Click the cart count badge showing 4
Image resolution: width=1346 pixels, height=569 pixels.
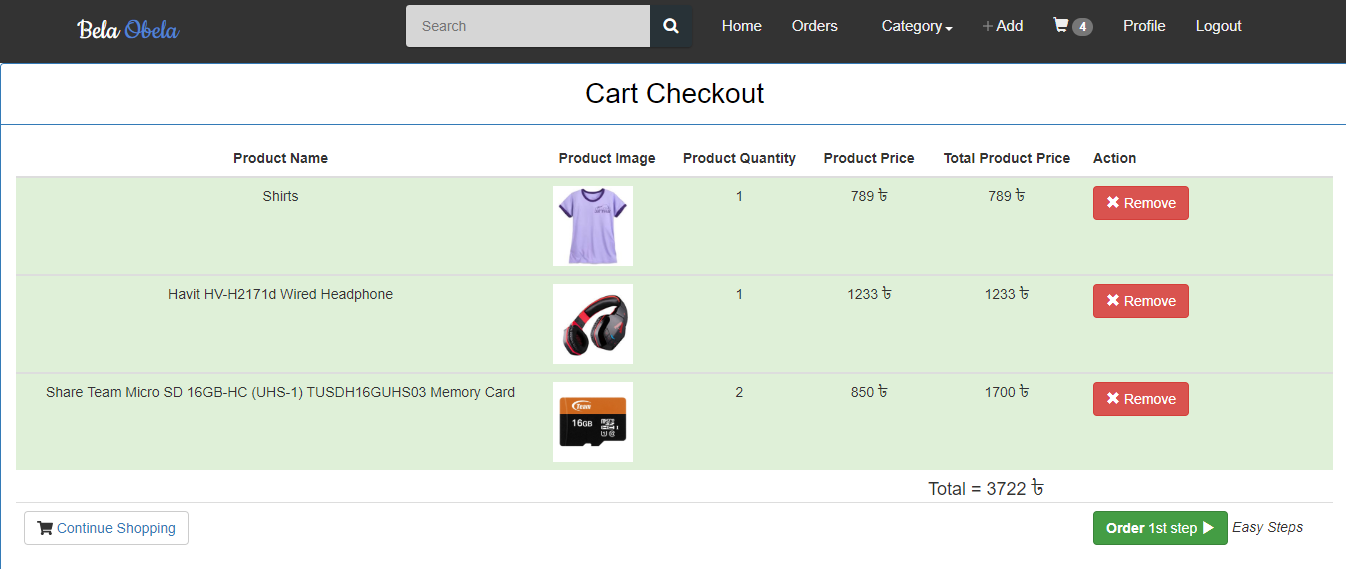(1082, 27)
